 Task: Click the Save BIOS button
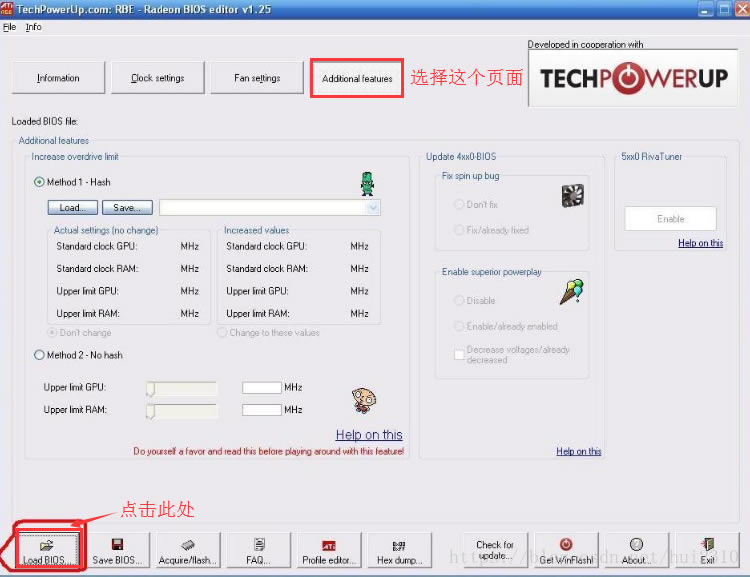coord(117,550)
